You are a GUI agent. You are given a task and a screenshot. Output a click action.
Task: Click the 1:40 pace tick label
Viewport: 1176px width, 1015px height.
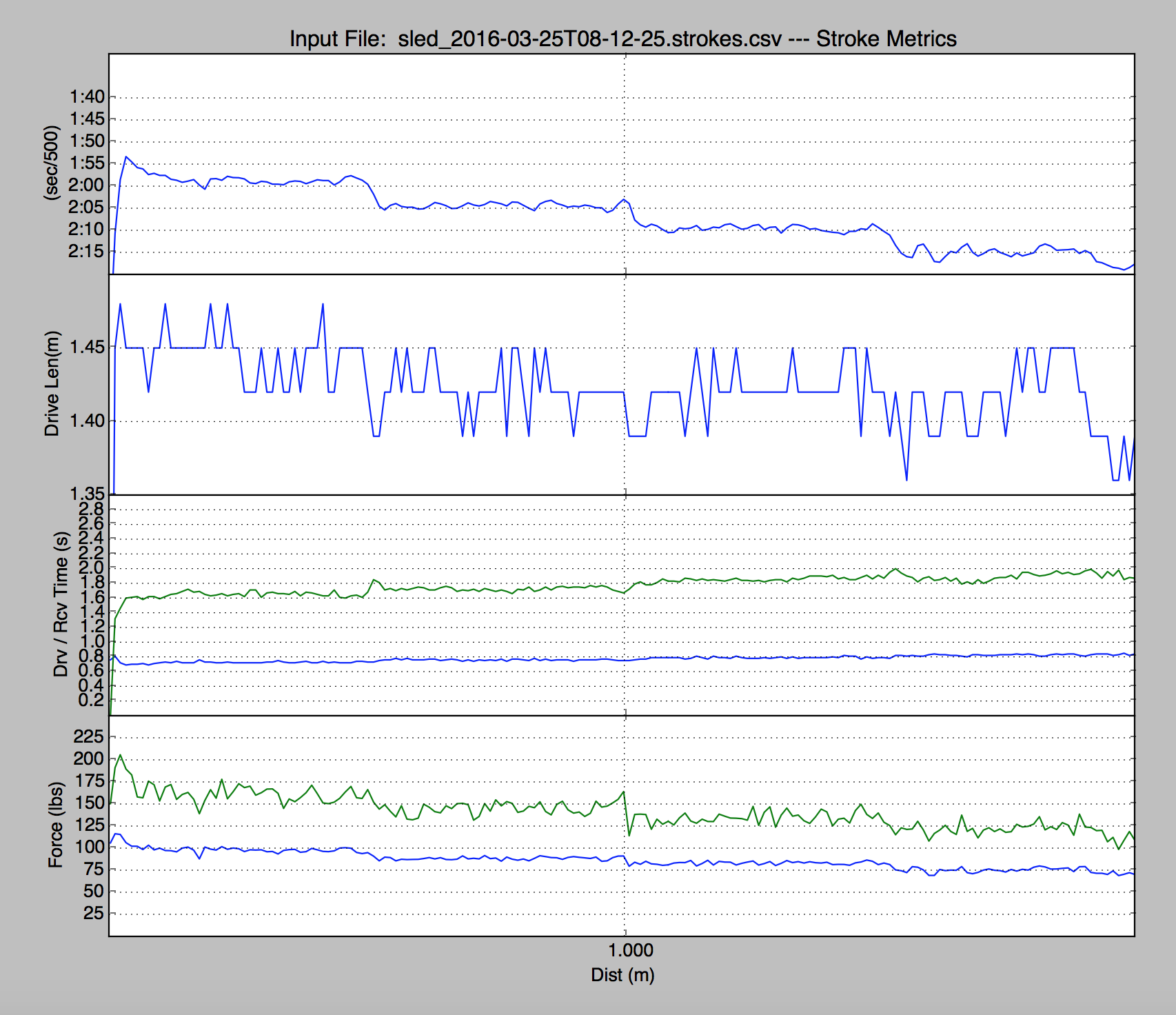coord(87,97)
